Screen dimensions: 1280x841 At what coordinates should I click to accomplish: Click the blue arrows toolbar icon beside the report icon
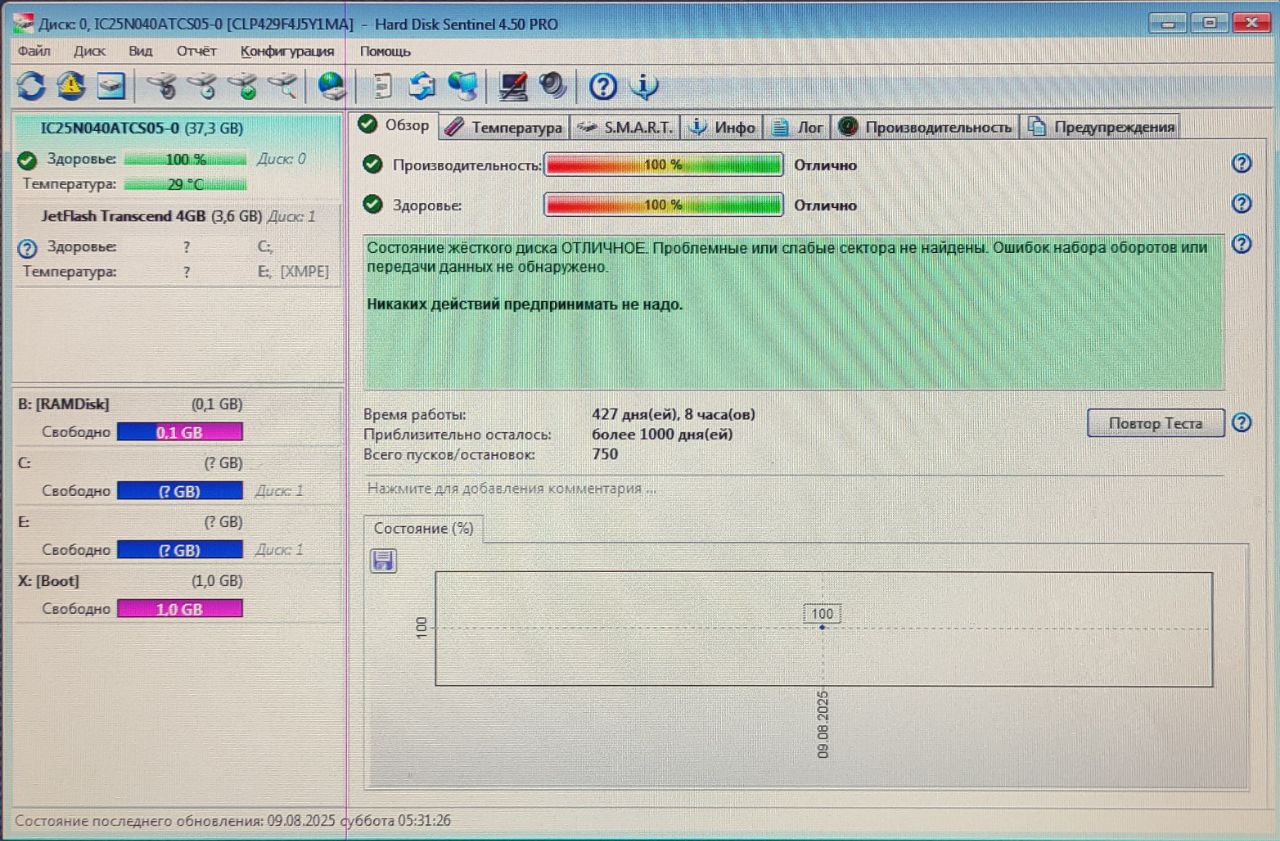tap(422, 87)
